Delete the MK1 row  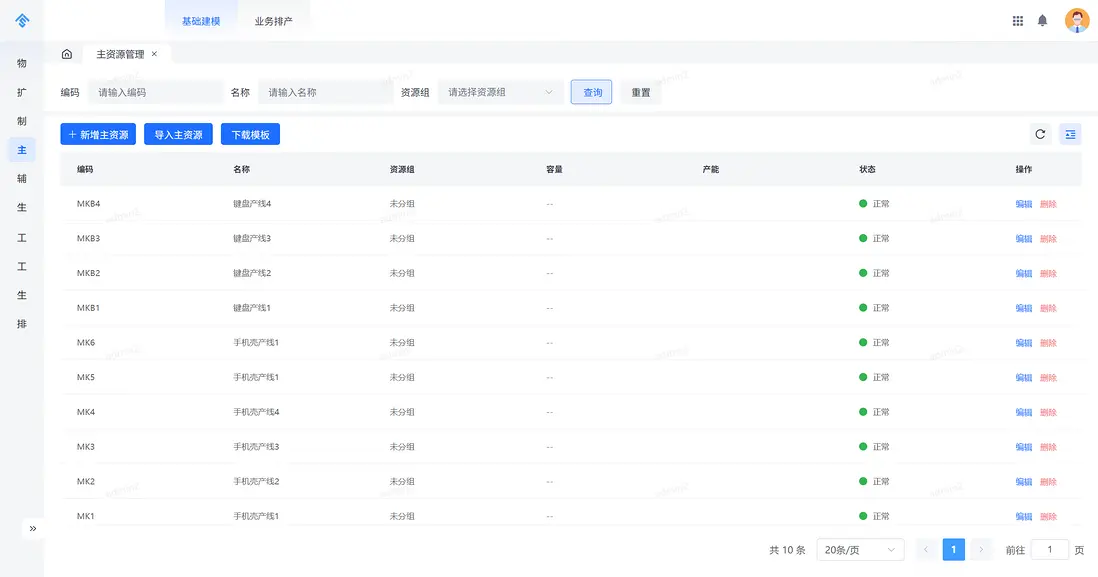1048,516
